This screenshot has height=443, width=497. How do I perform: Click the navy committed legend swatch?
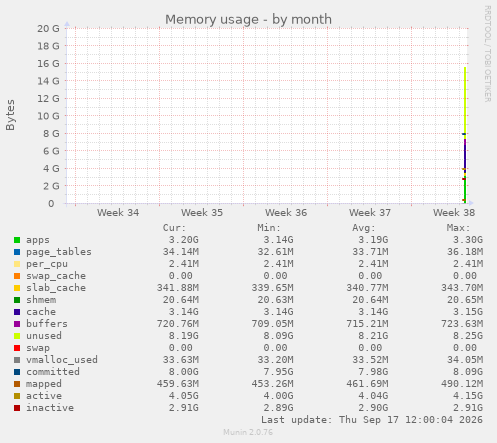17,372
